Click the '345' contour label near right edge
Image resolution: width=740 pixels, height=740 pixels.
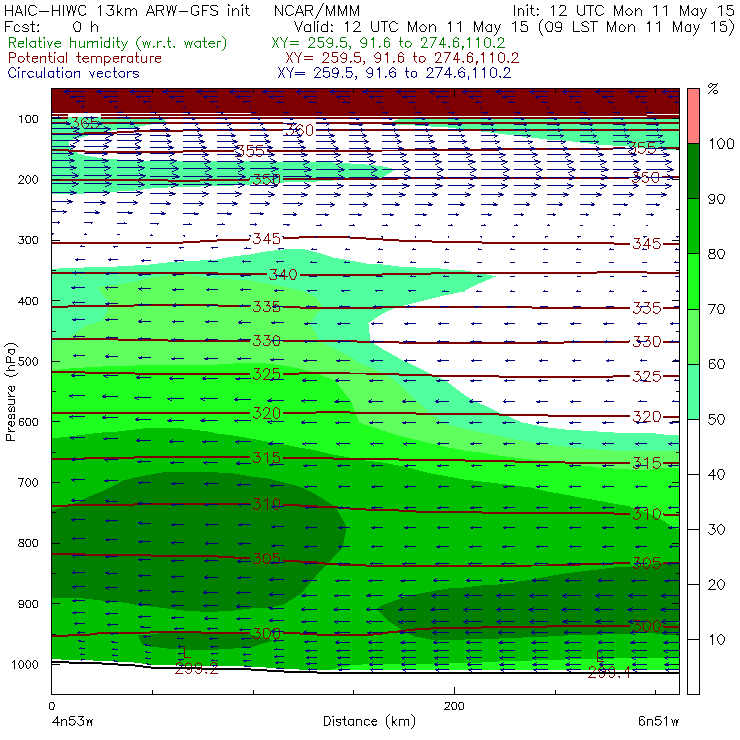coord(647,244)
